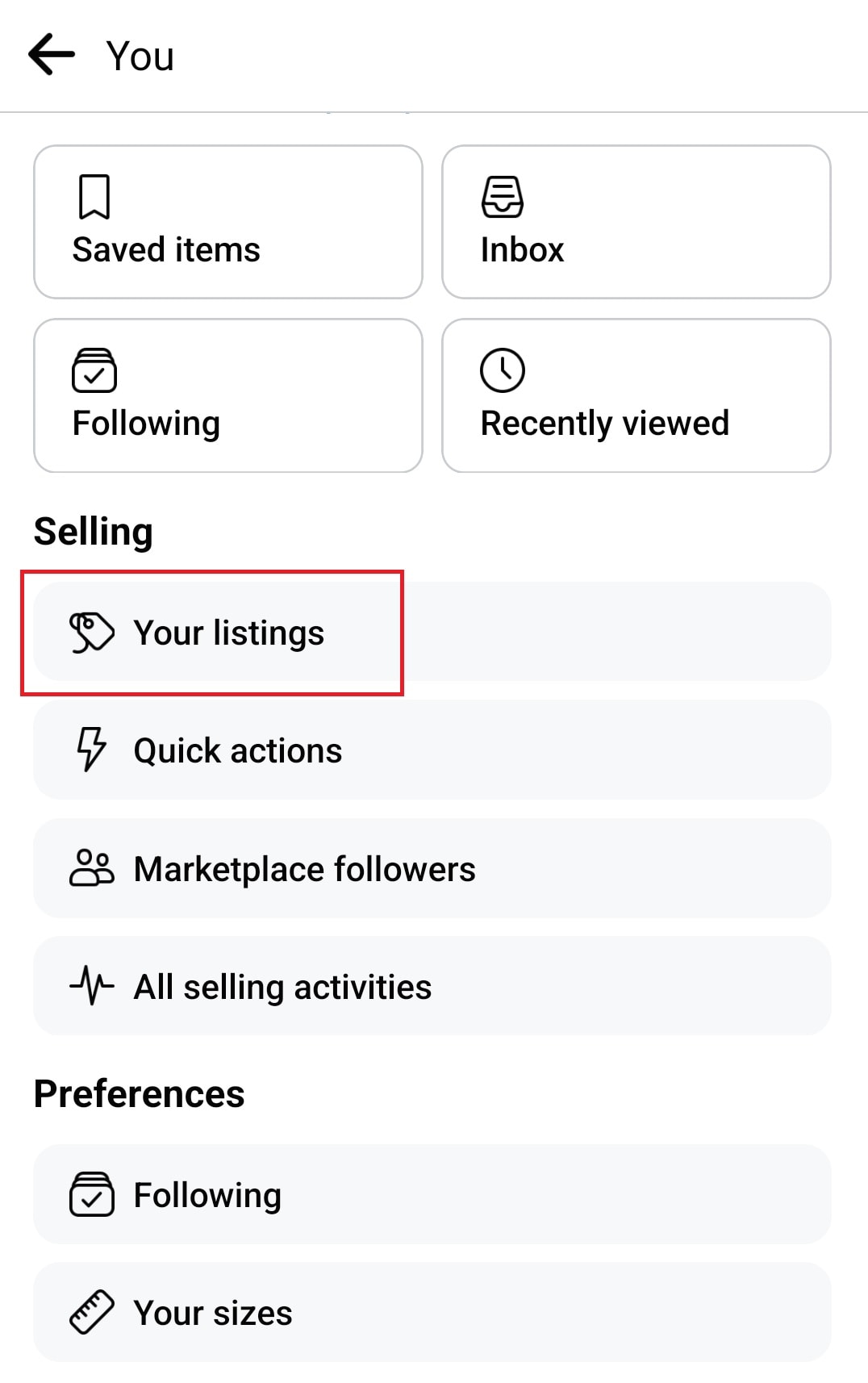Image resolution: width=868 pixels, height=1383 pixels.
Task: Click the ruler icon for Your sizes
Action: [x=93, y=1313]
